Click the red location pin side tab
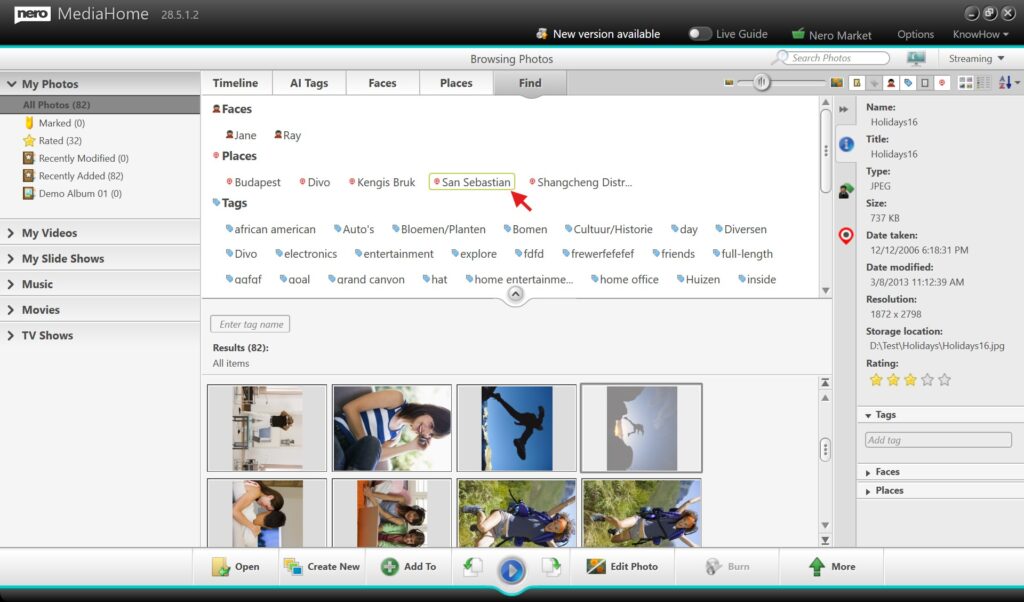 (846, 236)
